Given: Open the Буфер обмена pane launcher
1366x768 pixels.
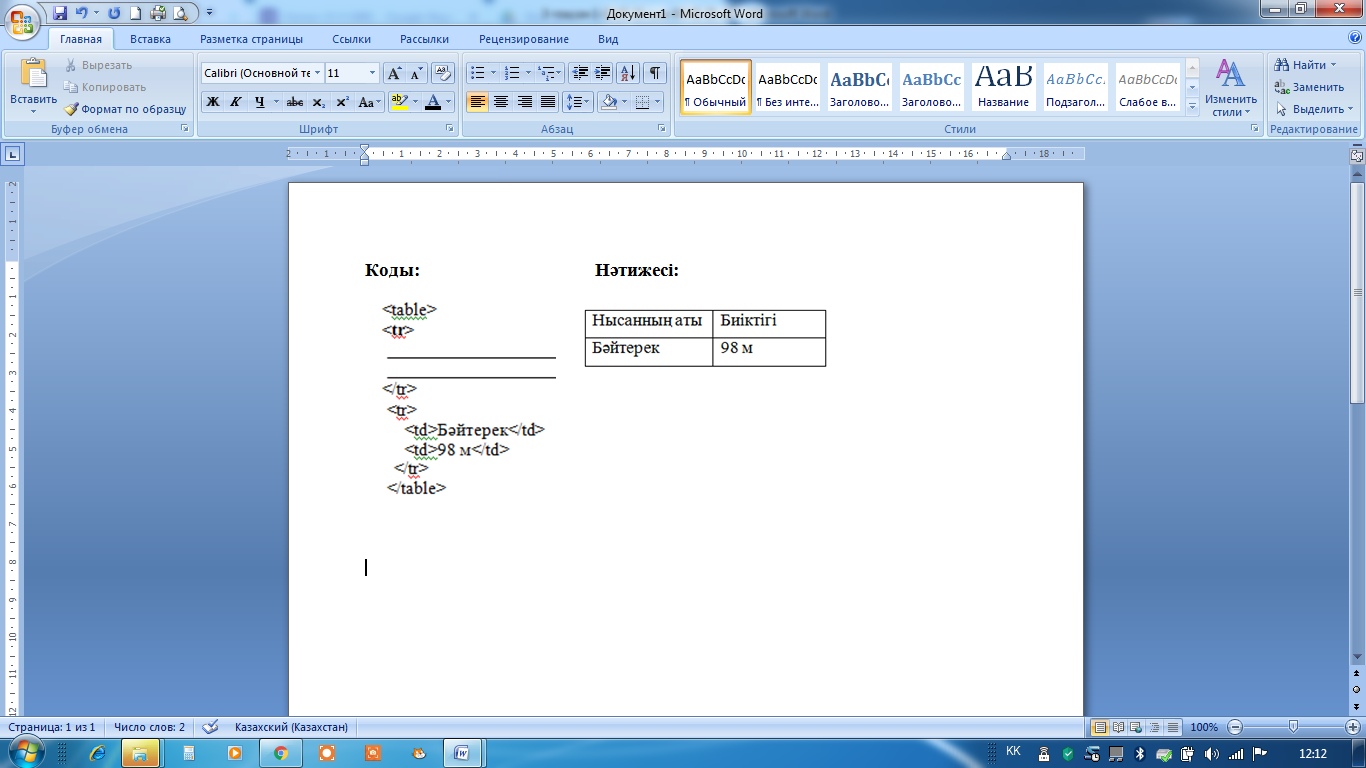Looking at the screenshot, I should 184,129.
